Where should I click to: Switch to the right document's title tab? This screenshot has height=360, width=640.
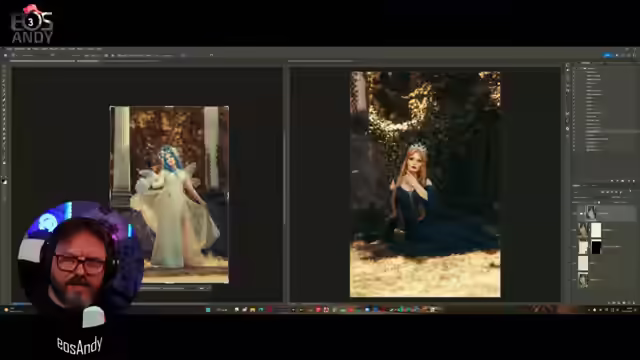321,61
